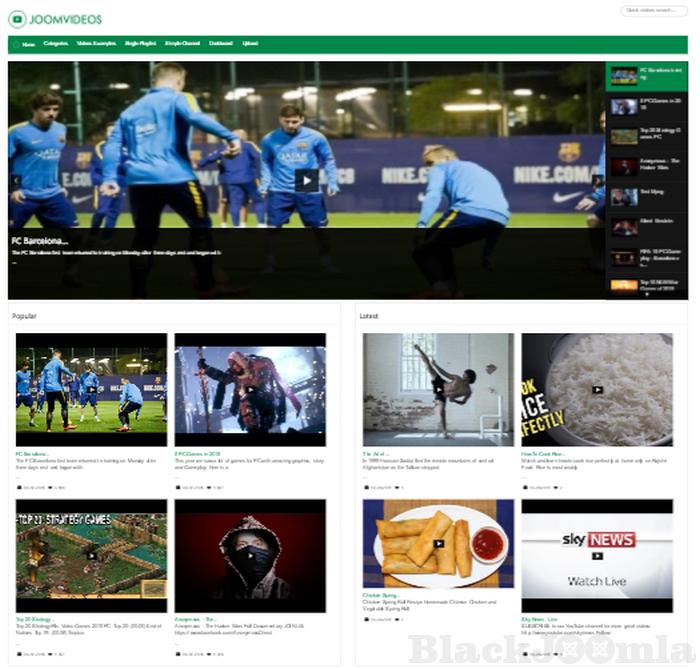The width and height of the screenshot is (700, 669).
Task: Open the Upload menu item
Action: tap(250, 44)
